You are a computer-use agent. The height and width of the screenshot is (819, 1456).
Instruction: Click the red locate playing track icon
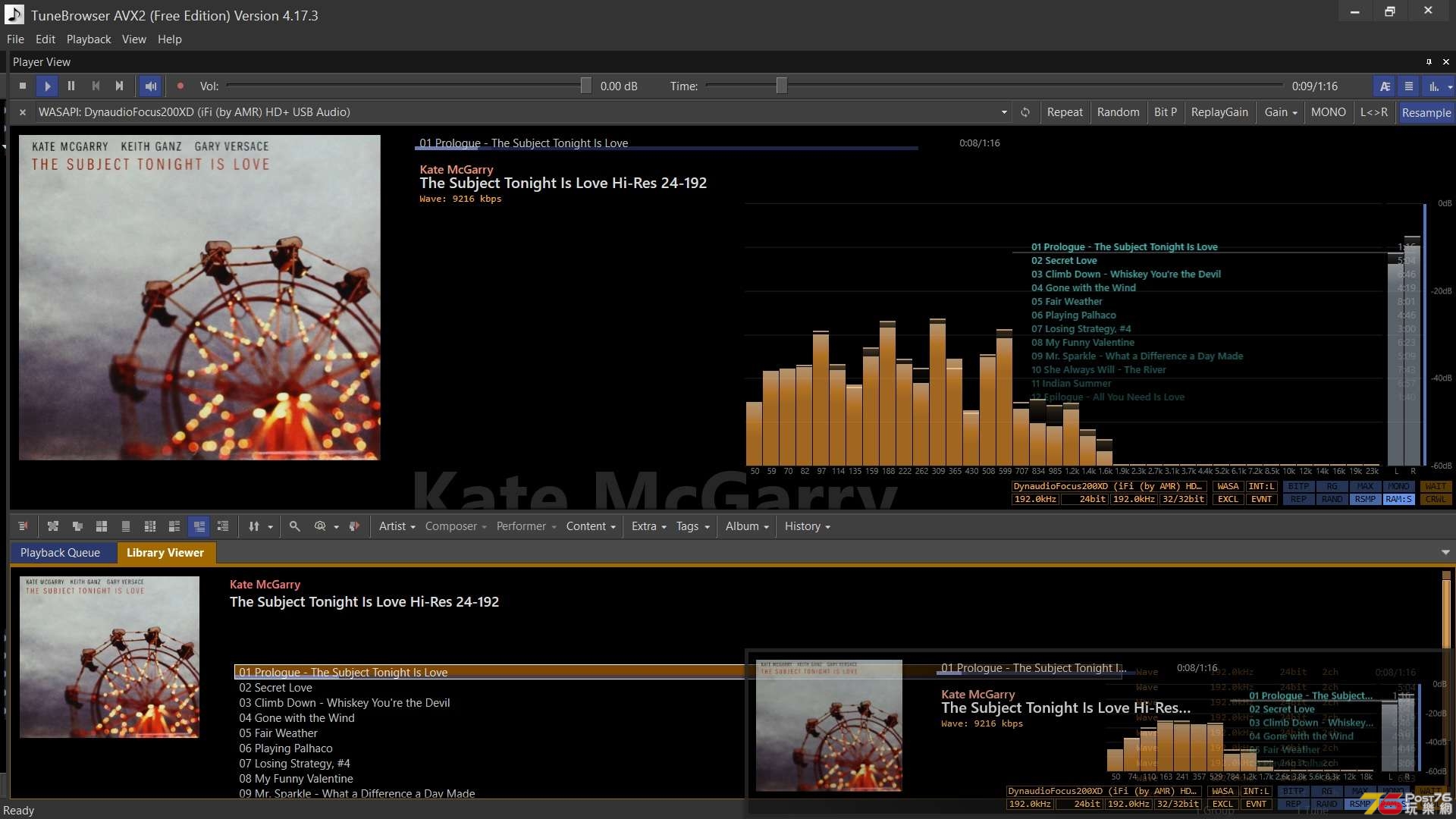point(354,526)
